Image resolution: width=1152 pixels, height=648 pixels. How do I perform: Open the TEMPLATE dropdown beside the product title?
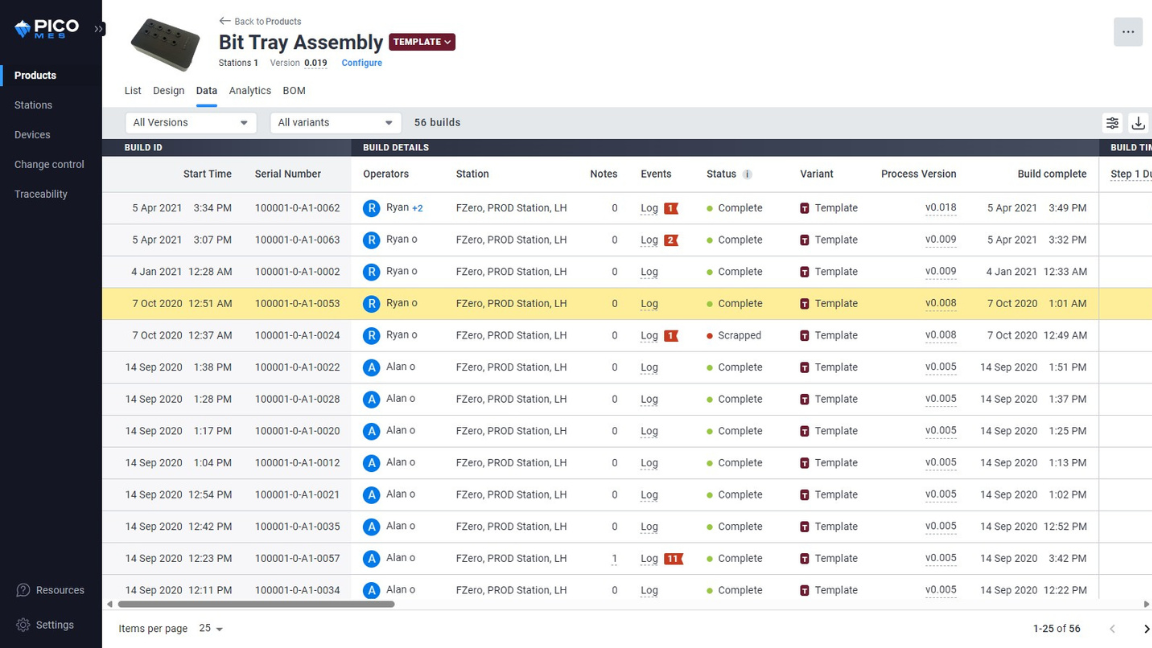421,43
